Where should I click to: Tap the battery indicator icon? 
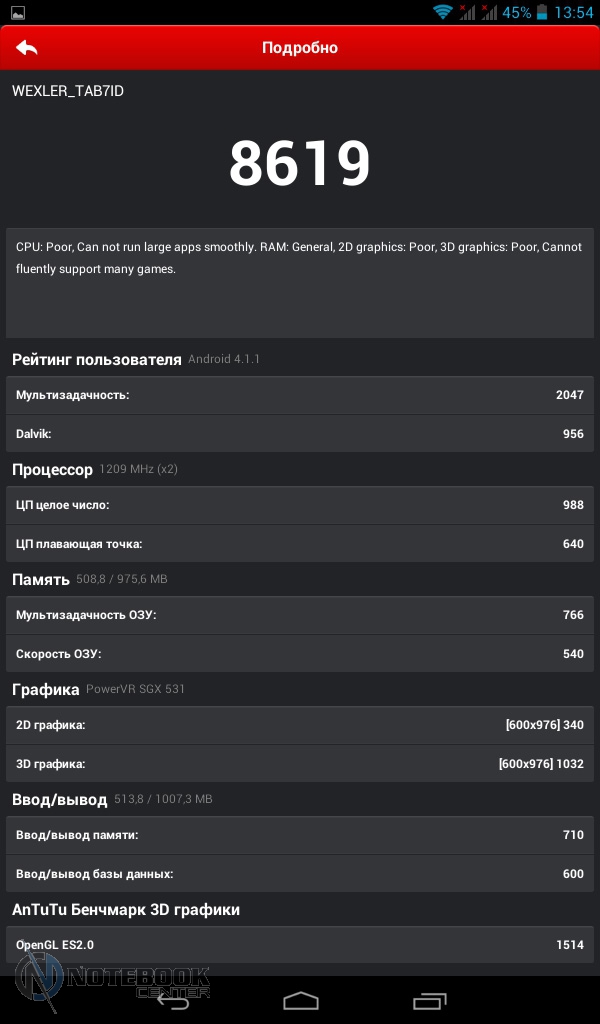tap(543, 12)
